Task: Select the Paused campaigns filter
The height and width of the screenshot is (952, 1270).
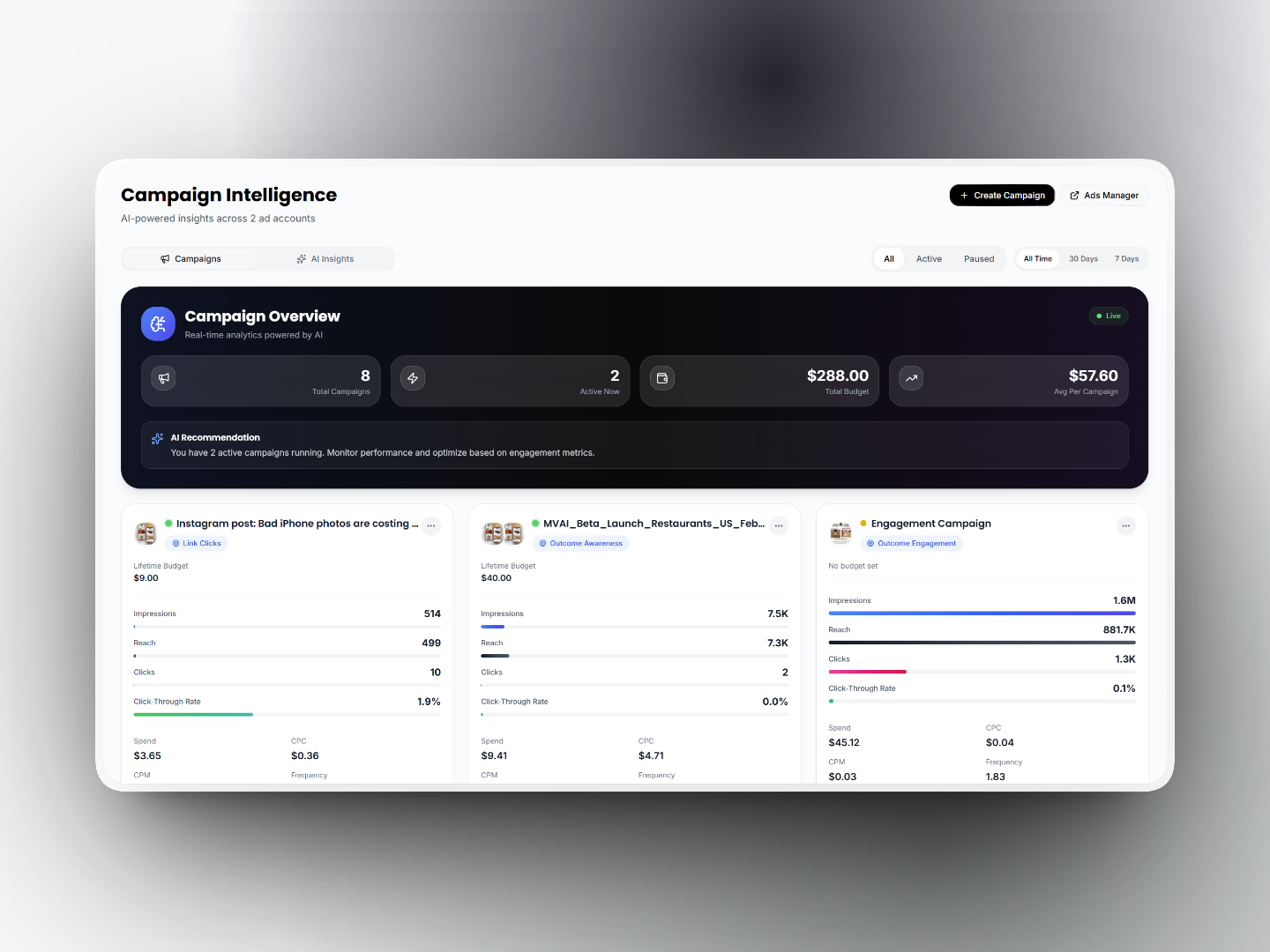Action: click(x=979, y=258)
